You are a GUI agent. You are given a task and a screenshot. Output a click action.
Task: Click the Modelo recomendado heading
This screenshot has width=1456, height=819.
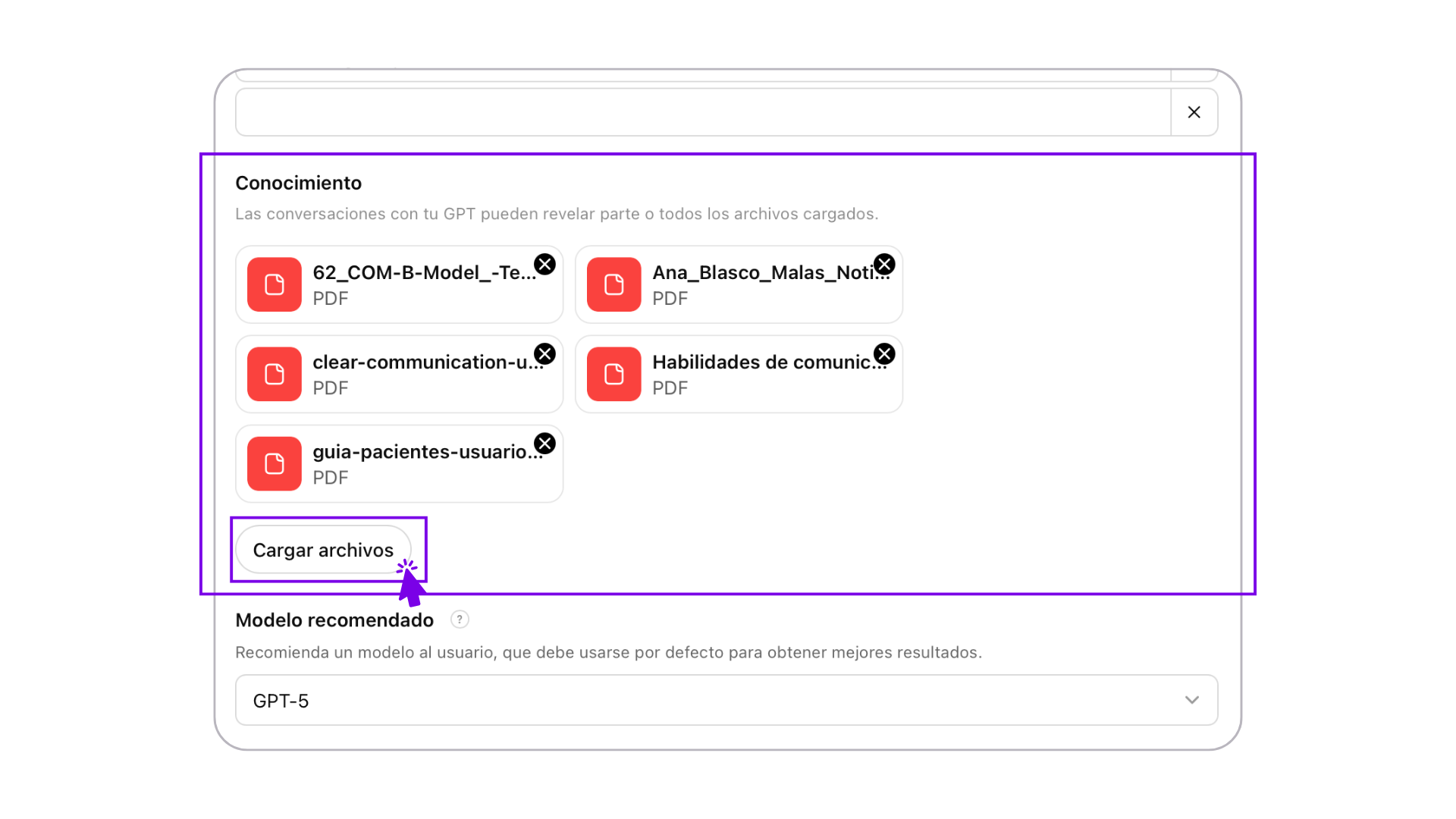click(334, 620)
